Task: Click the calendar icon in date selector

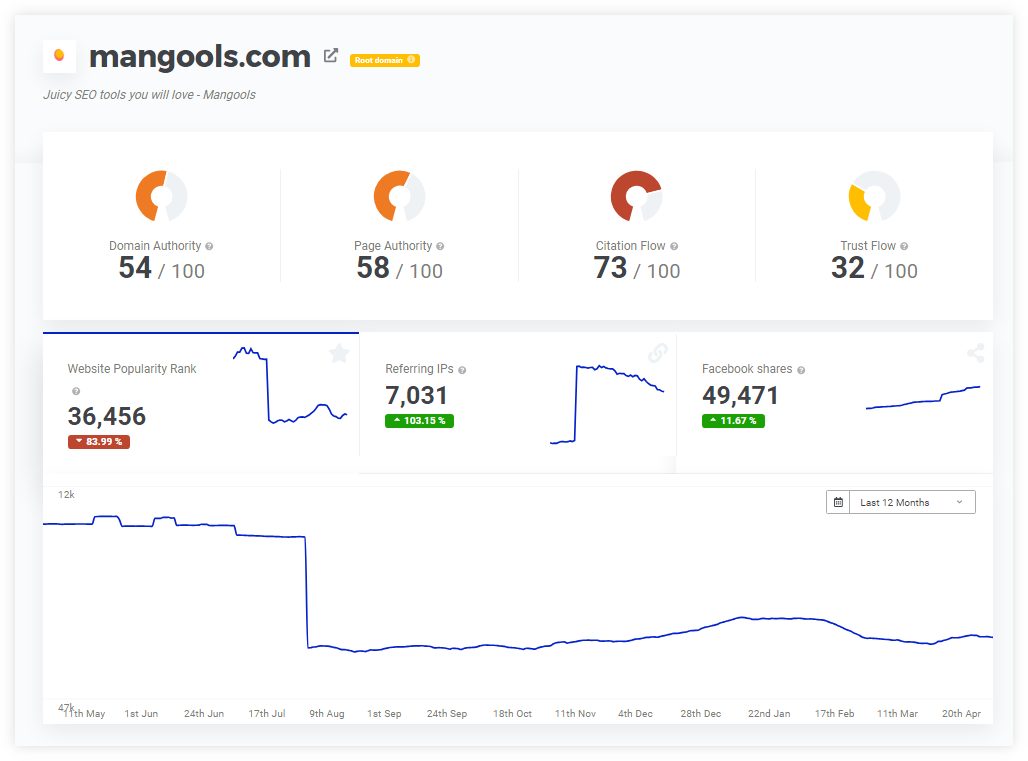Action: 839,502
